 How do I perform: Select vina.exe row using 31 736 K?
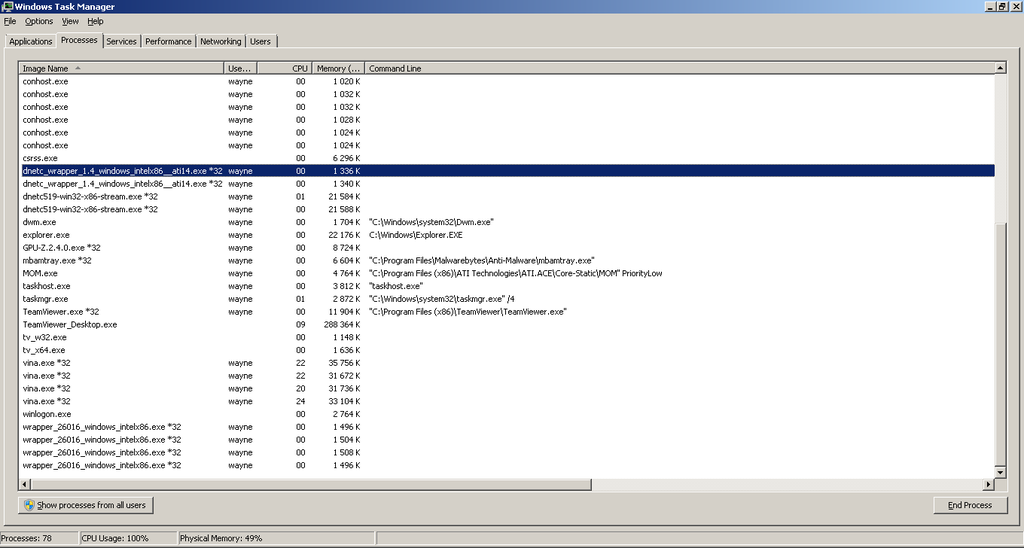(507, 389)
